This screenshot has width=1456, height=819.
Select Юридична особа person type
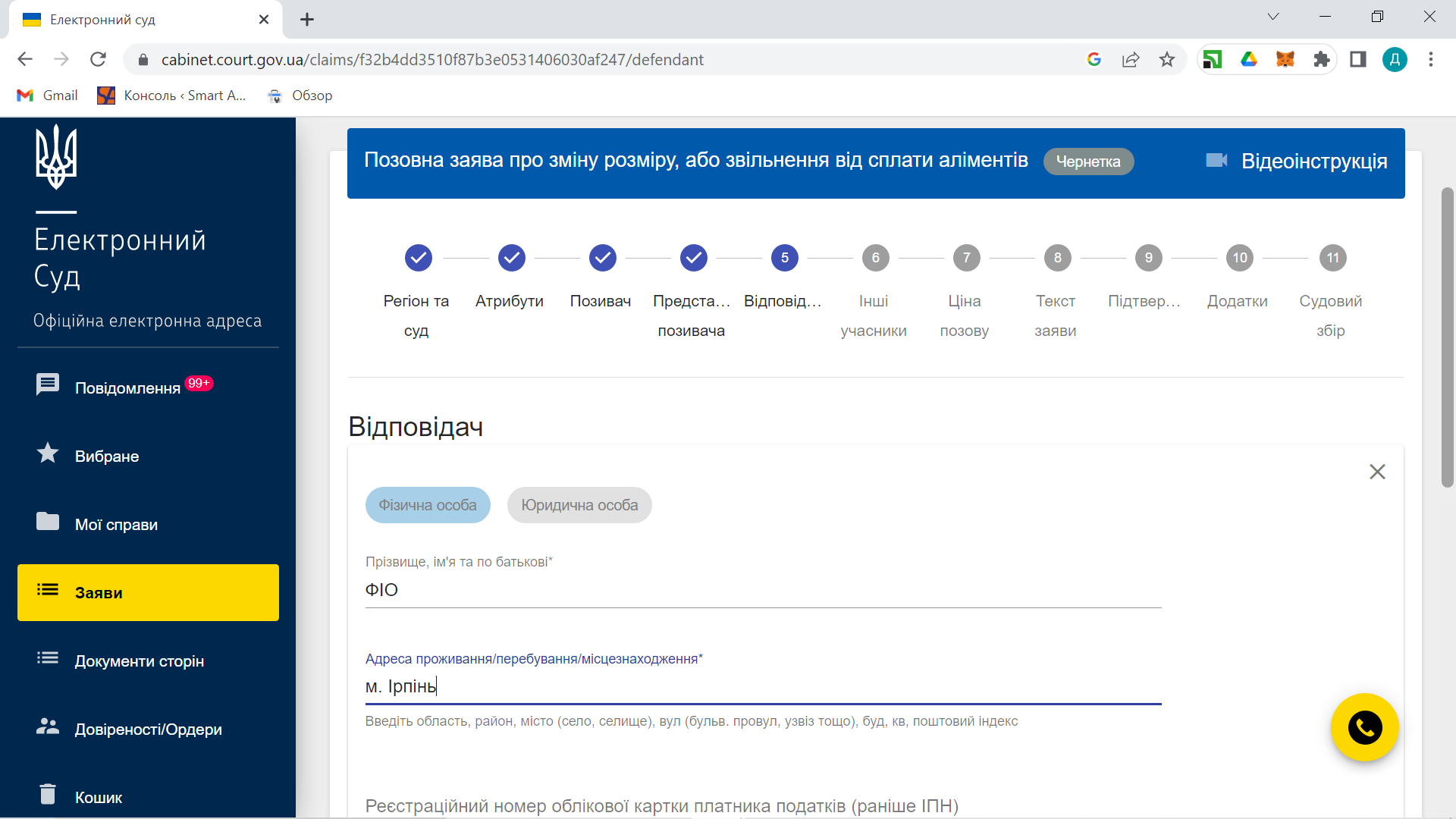pyautogui.click(x=579, y=505)
